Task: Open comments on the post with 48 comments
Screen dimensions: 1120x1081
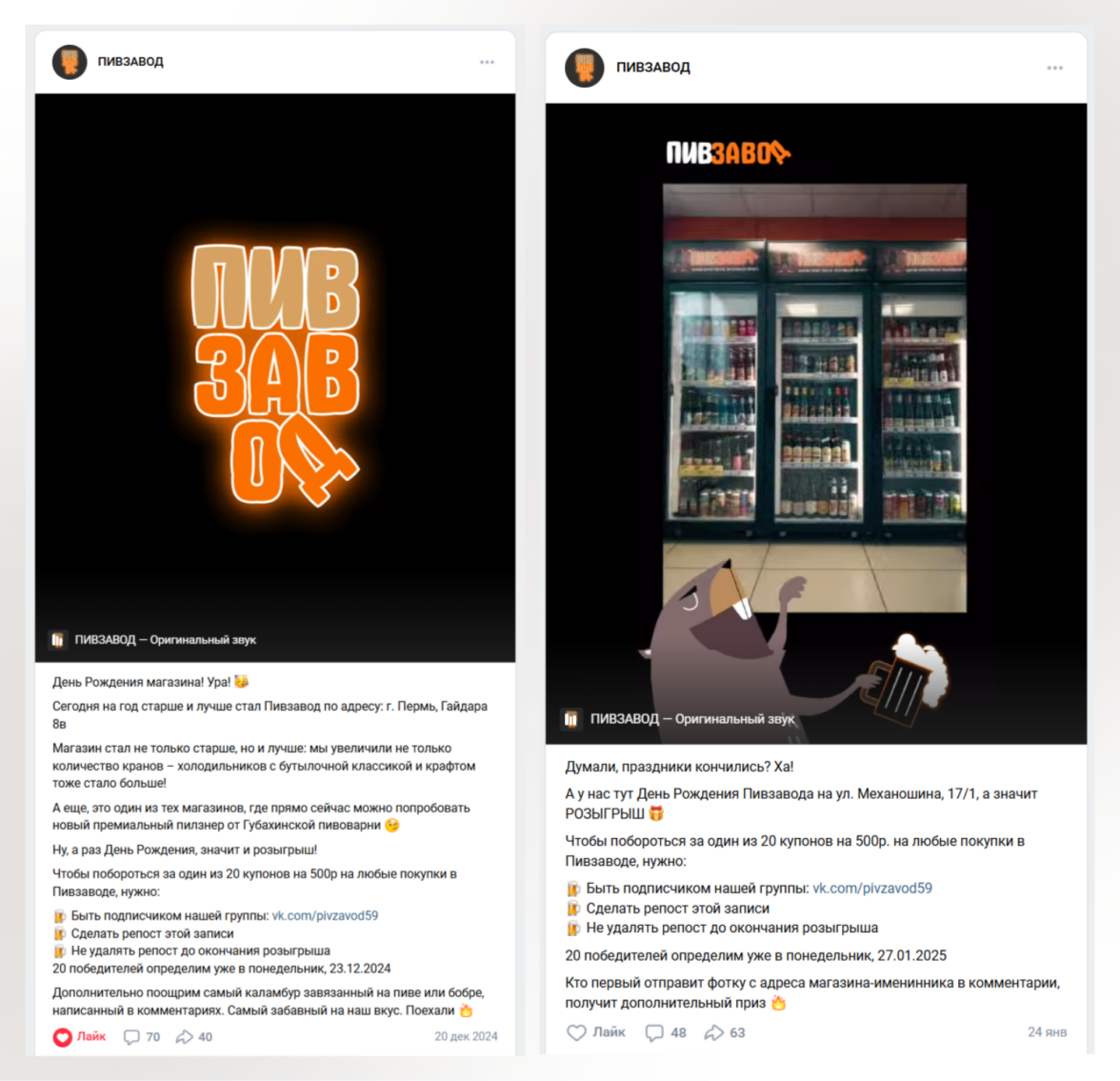Action: tap(666, 1032)
